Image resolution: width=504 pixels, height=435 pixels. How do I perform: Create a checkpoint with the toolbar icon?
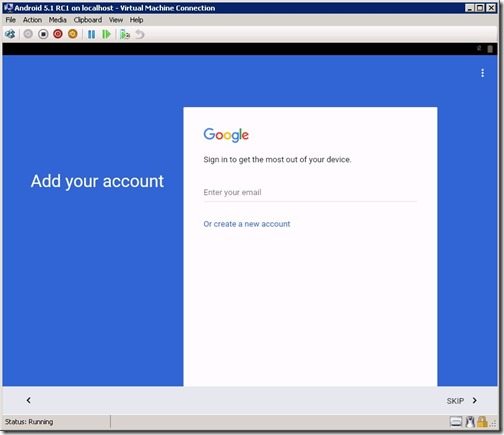pos(125,34)
